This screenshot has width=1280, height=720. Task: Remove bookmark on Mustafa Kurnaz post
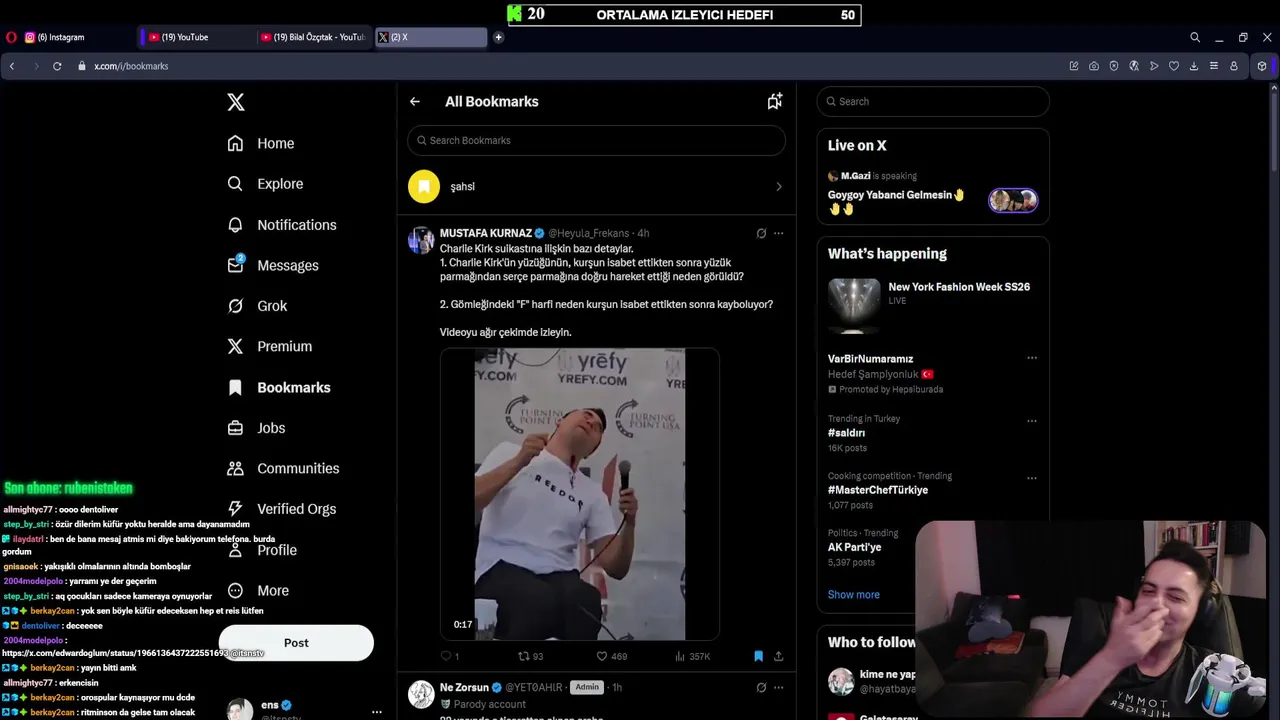point(758,656)
